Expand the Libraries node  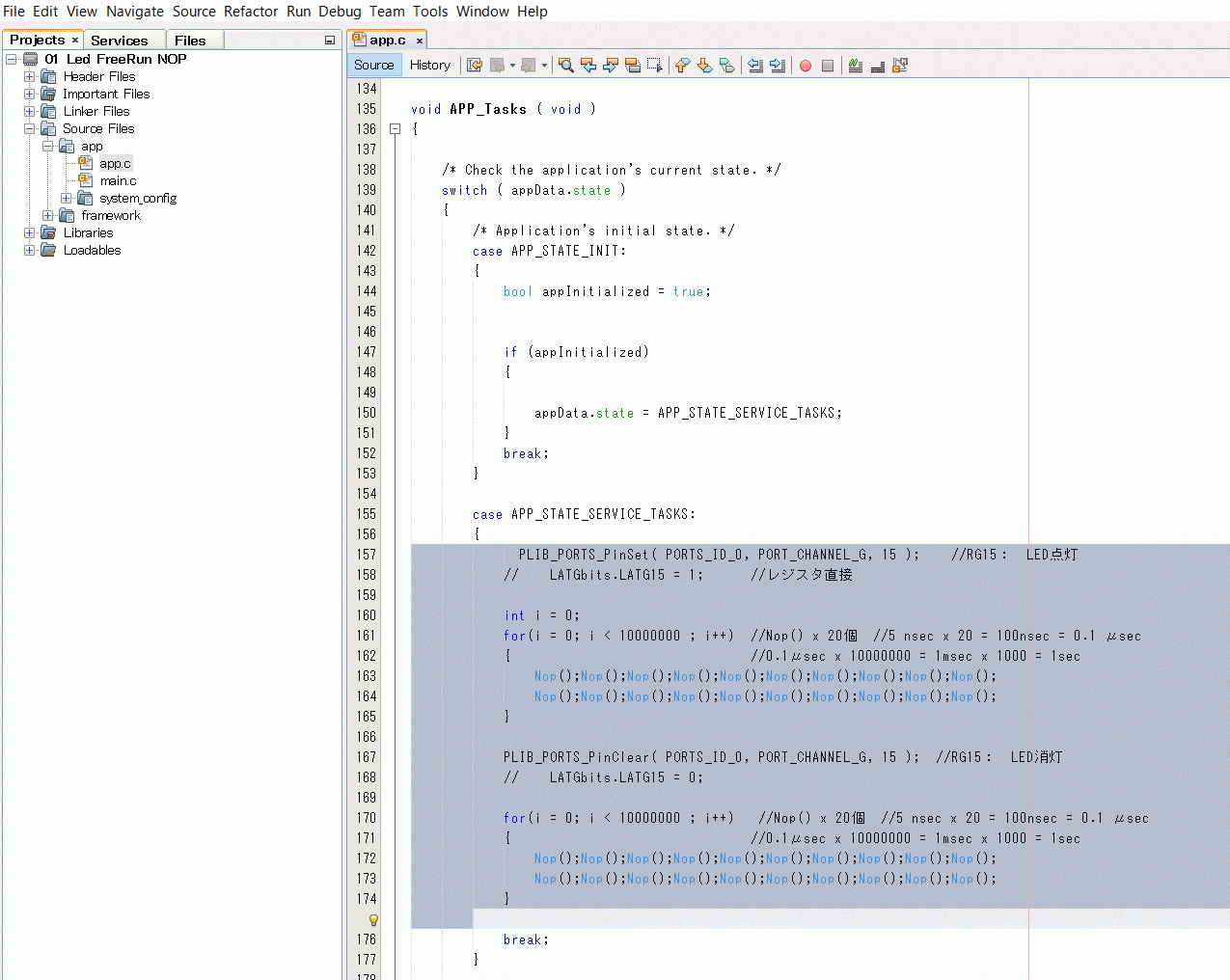click(30, 232)
